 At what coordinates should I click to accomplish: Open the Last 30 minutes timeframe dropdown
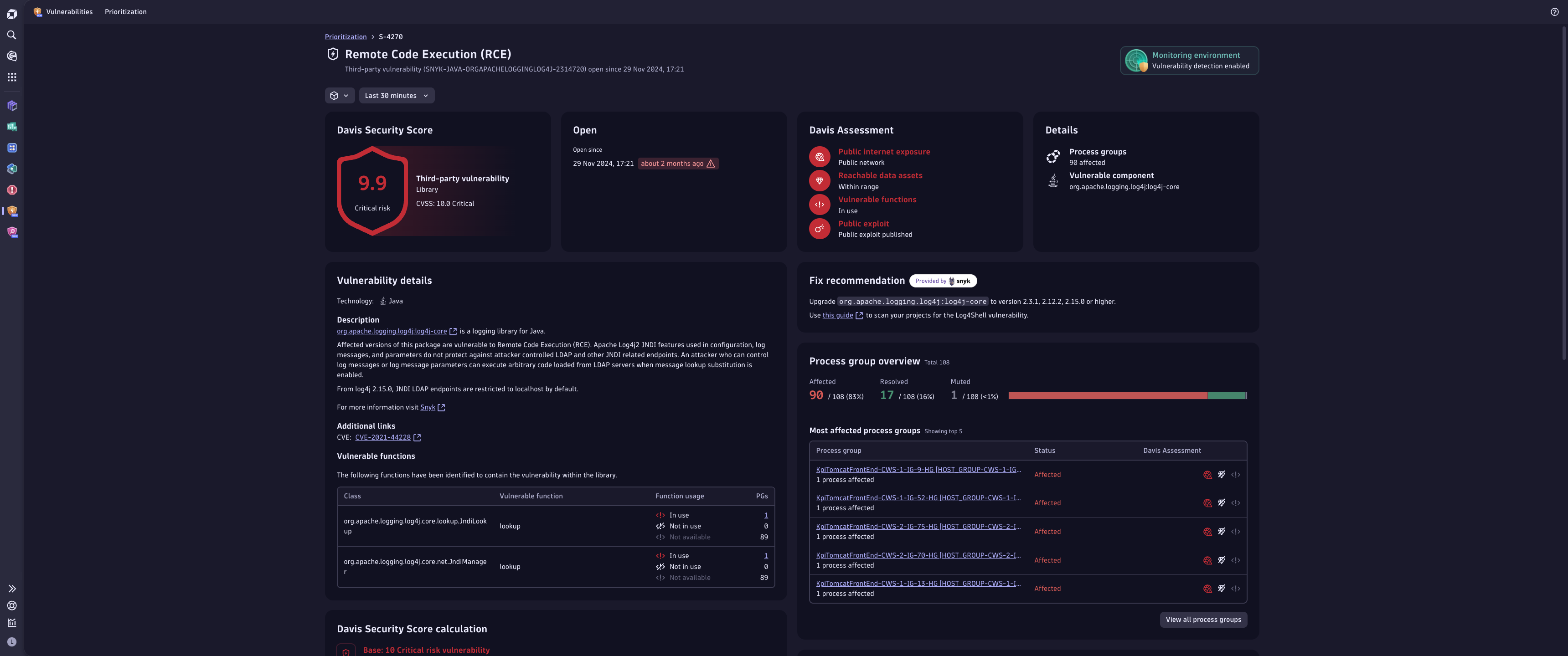point(396,96)
